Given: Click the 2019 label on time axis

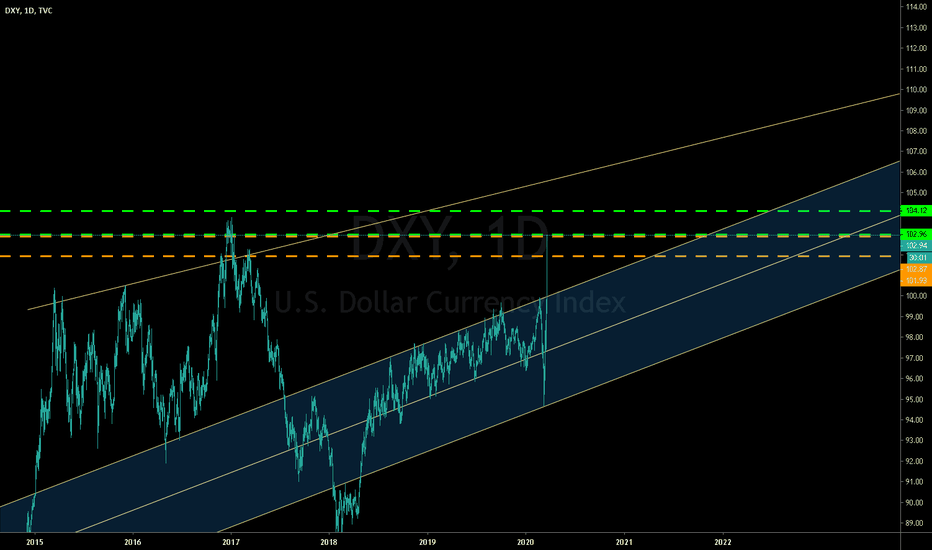Looking at the screenshot, I should pyautogui.click(x=427, y=542).
